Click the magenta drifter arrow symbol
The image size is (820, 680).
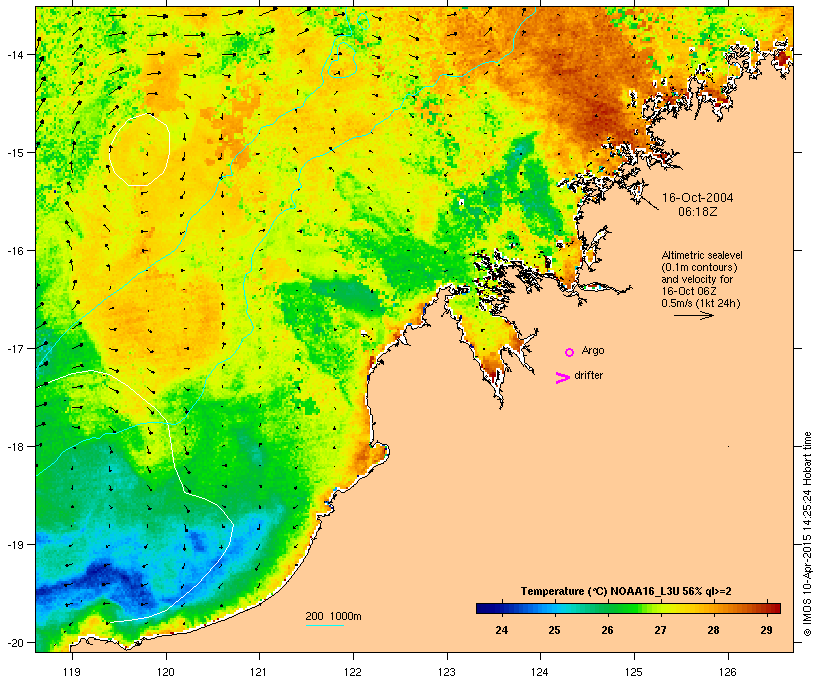point(563,378)
